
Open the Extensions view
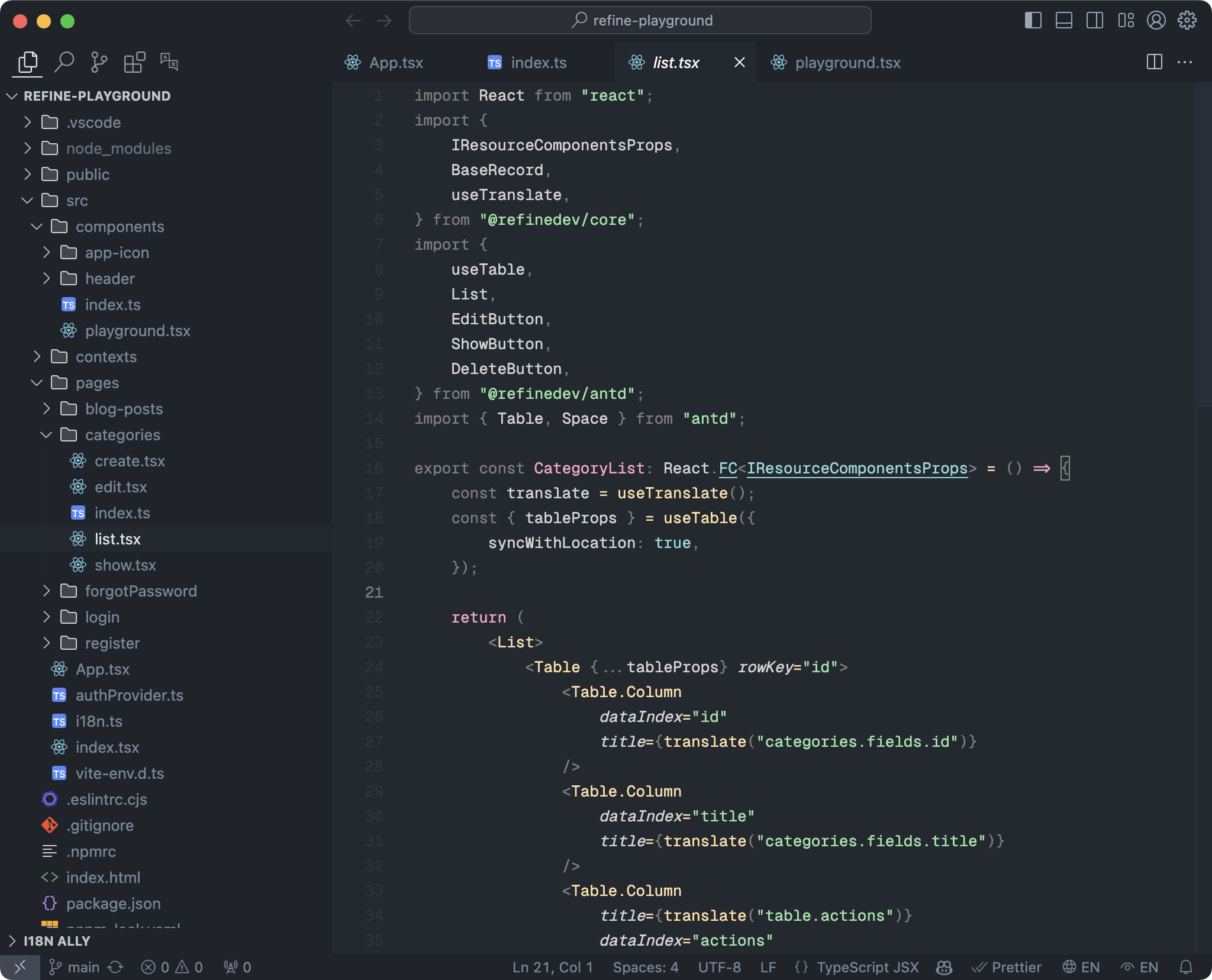click(134, 62)
